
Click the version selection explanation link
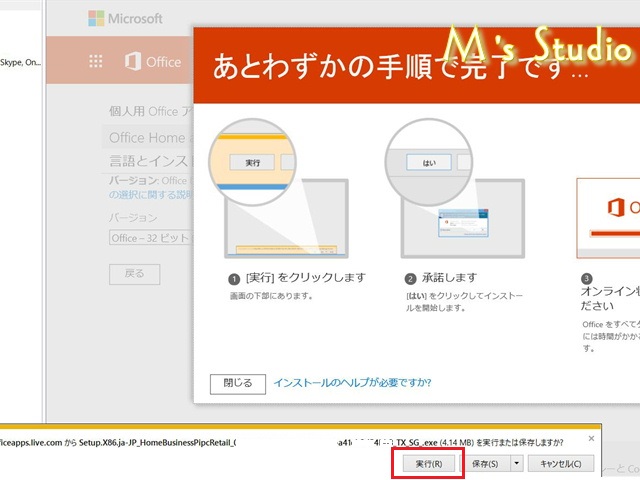[150, 195]
